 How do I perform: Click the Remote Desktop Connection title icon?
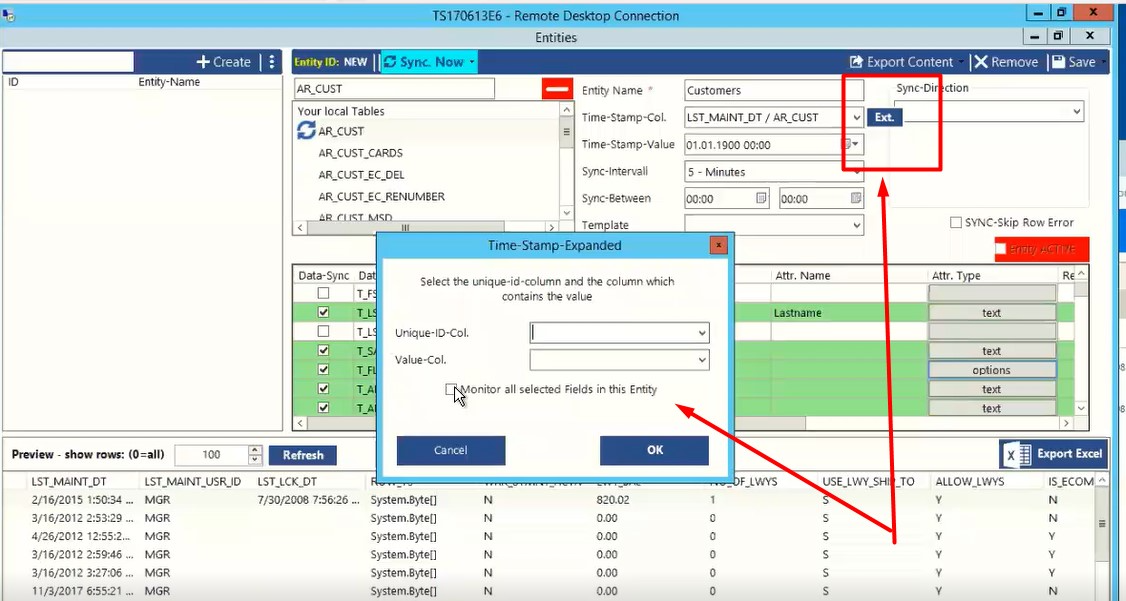pyautogui.click(x=8, y=15)
